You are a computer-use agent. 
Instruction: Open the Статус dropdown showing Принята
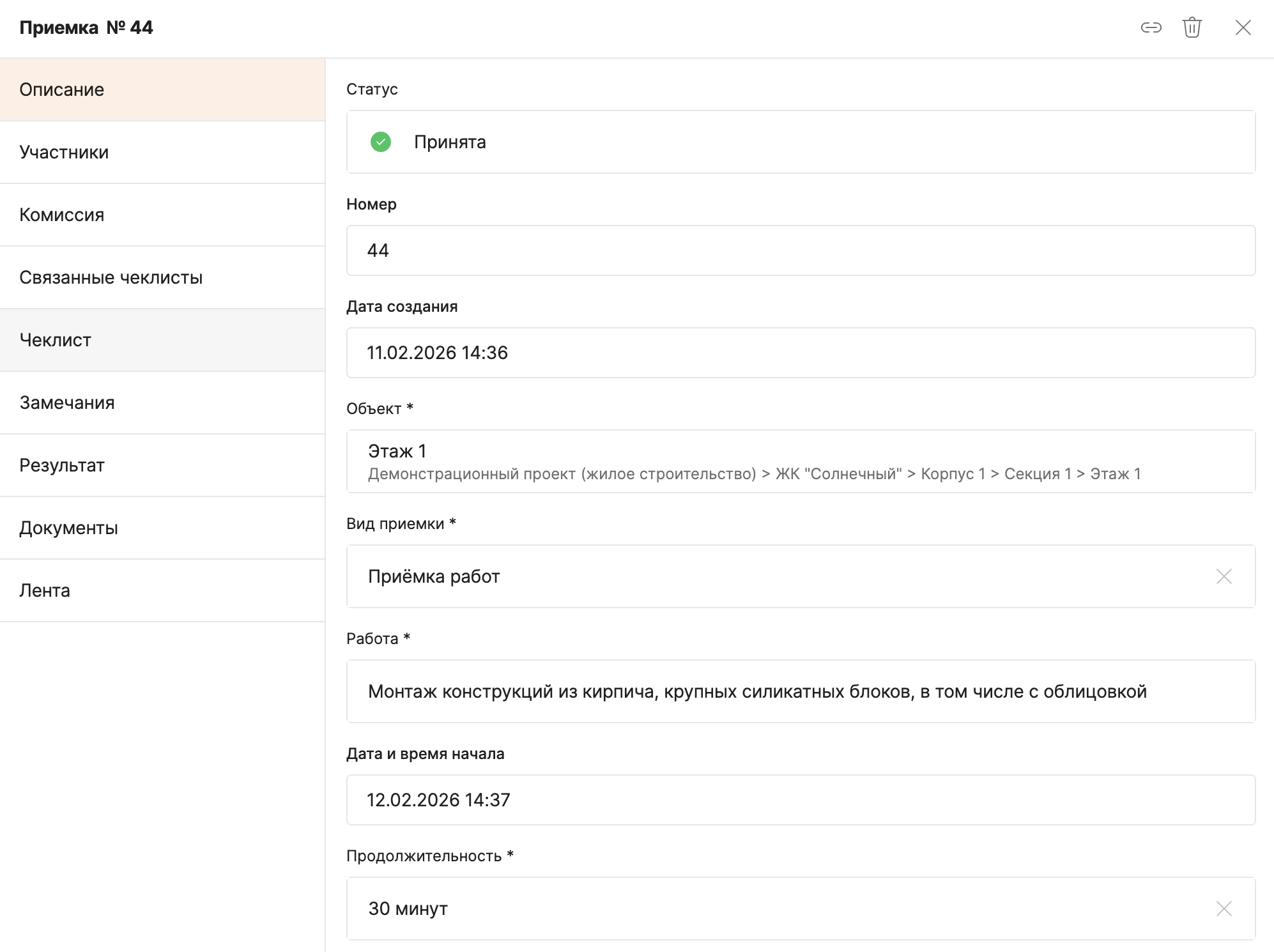click(800, 142)
